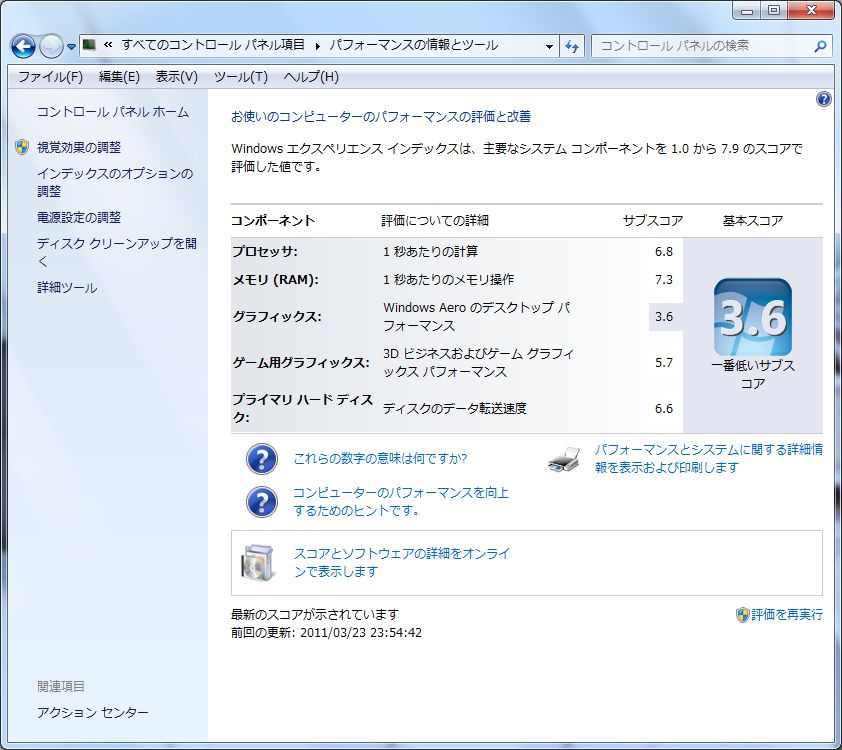Click the control panel icon in address bar
842x750 pixels.
pyautogui.click(x=90, y=45)
